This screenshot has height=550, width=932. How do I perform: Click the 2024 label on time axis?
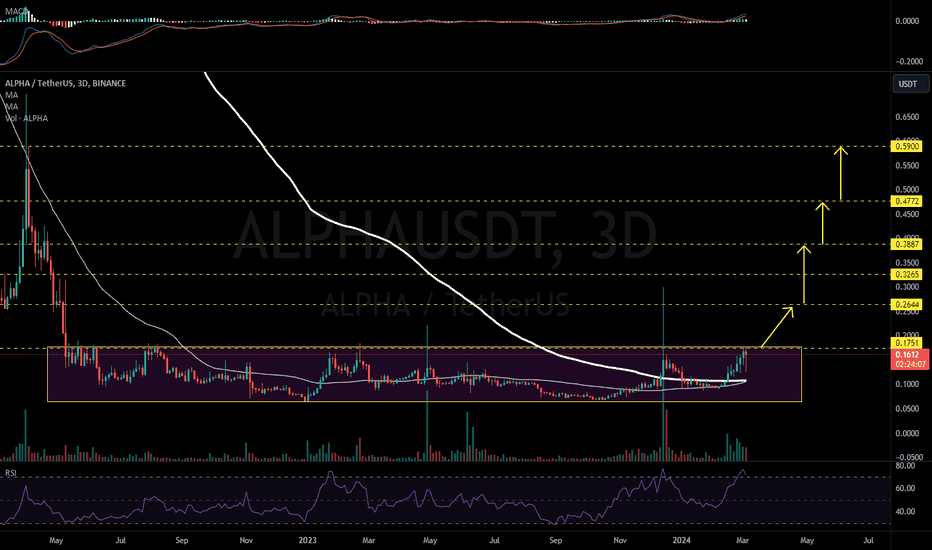(681, 540)
